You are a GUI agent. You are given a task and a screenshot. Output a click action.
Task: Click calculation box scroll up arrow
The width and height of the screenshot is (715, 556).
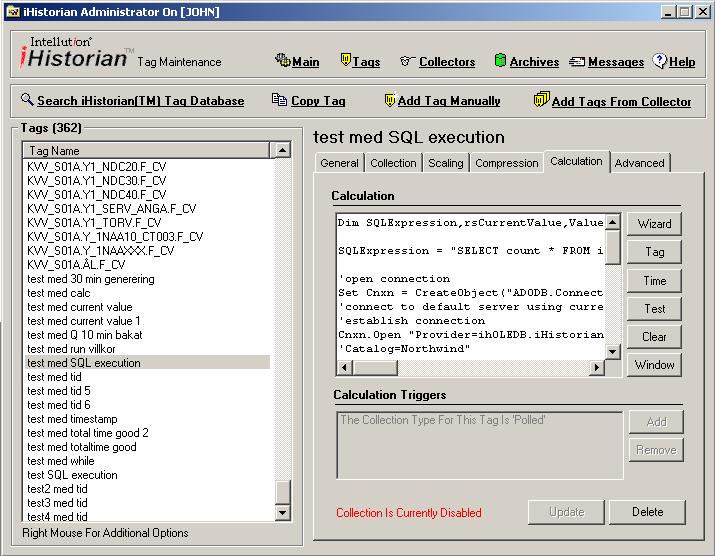(x=612, y=222)
